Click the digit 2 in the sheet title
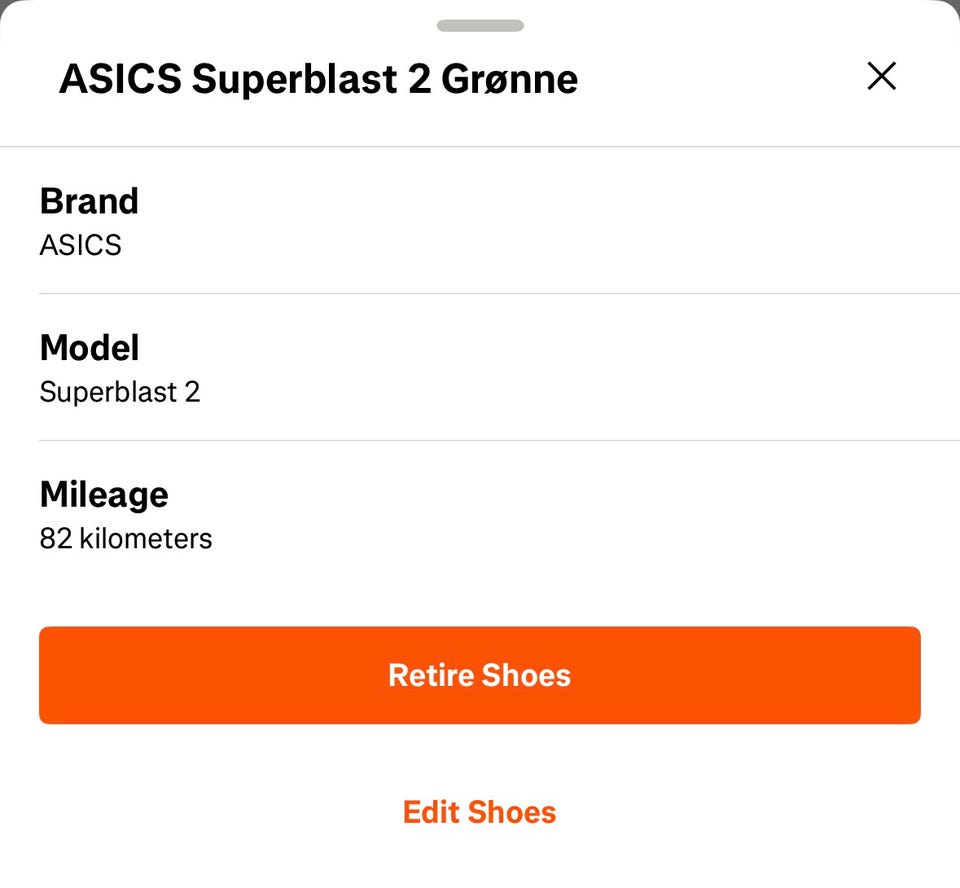Screen dimensions: 960x888 click(419, 79)
